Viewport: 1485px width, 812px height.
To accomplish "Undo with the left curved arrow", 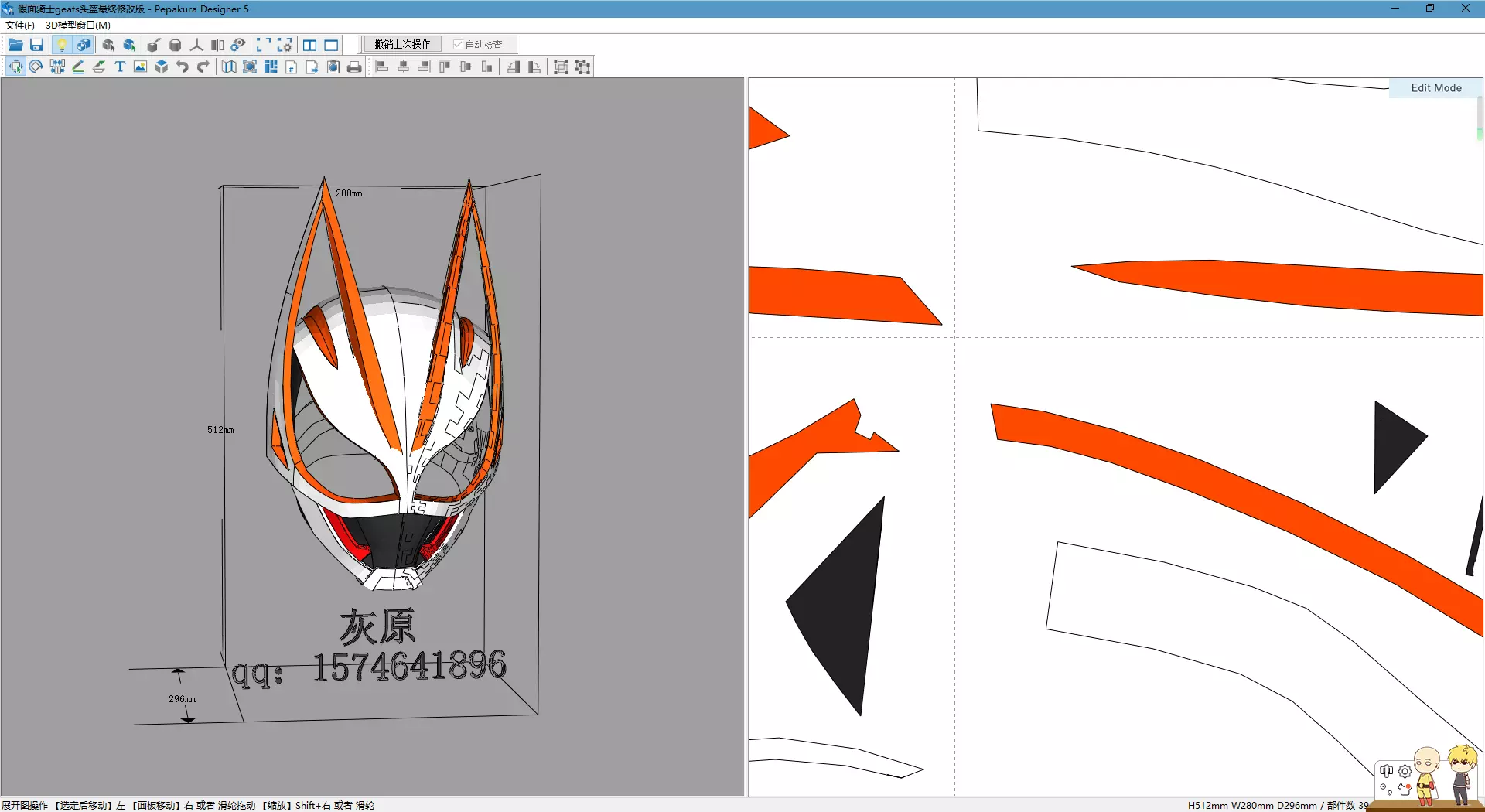I will pyautogui.click(x=183, y=67).
